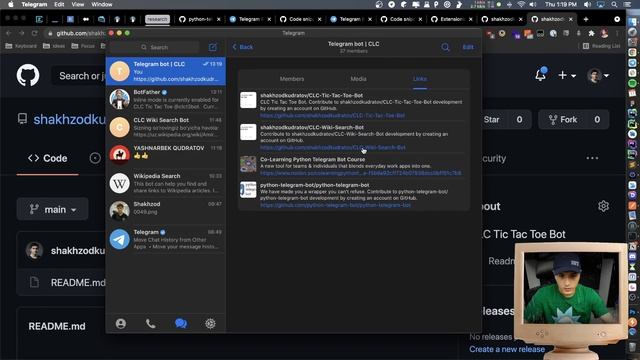This screenshot has width=640, height=360.
Task: Click search magnifier icon in group info header
Action: (x=445, y=47)
